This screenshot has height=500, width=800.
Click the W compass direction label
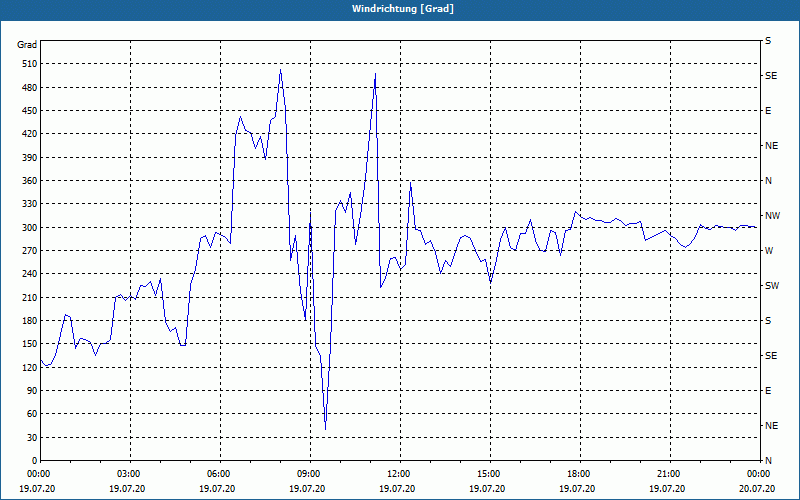(x=769, y=251)
